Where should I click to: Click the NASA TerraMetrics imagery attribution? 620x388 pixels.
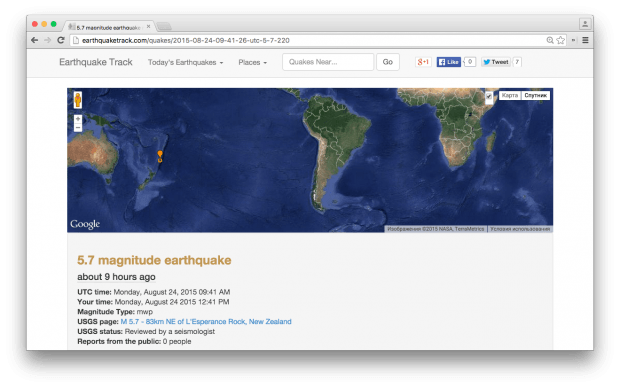pos(435,229)
